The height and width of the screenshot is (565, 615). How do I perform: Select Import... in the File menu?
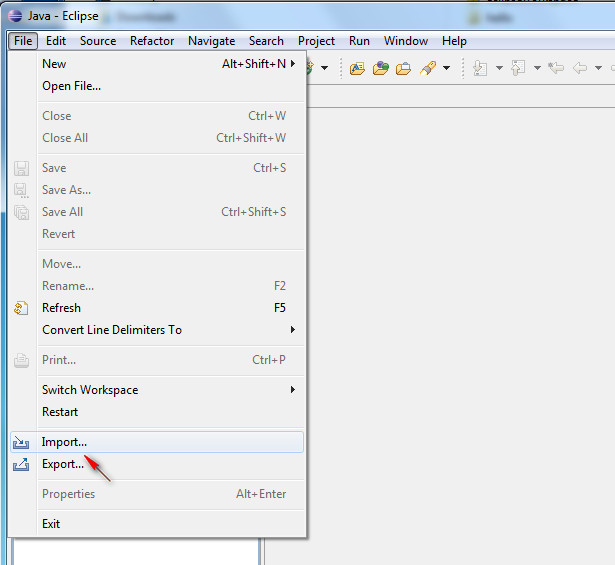tap(157, 442)
